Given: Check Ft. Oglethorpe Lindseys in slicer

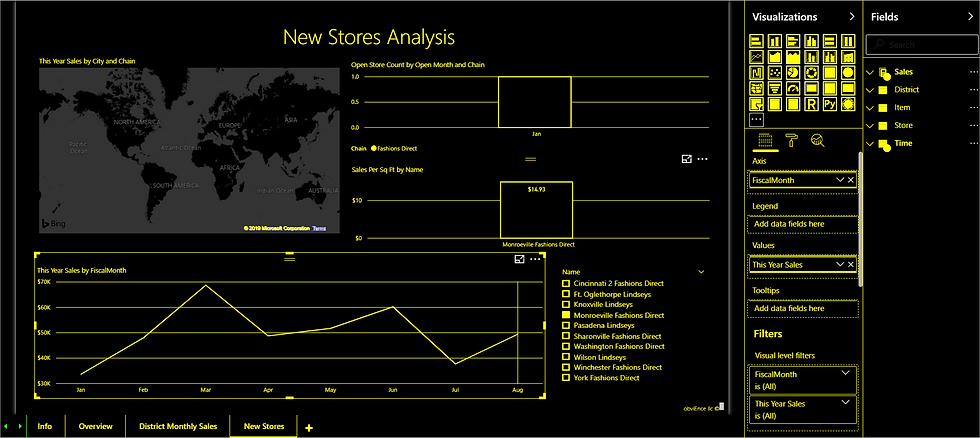Looking at the screenshot, I should [x=566, y=294].
